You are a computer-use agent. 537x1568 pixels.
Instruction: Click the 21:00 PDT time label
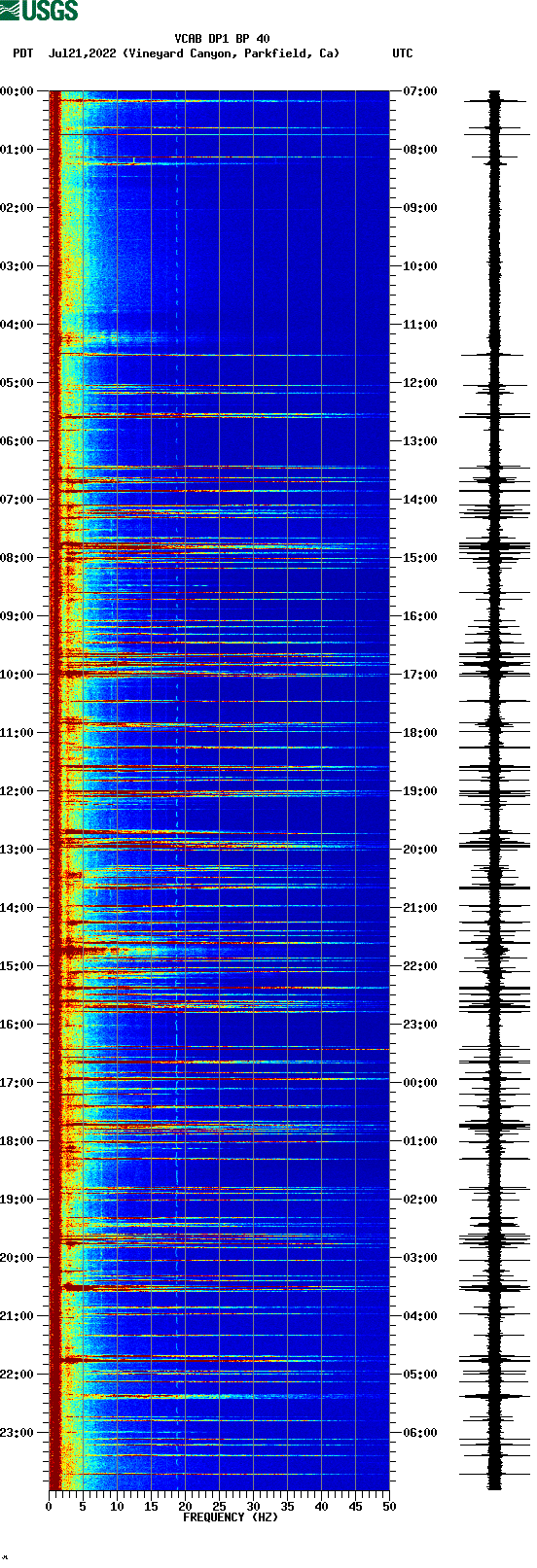[18, 1316]
